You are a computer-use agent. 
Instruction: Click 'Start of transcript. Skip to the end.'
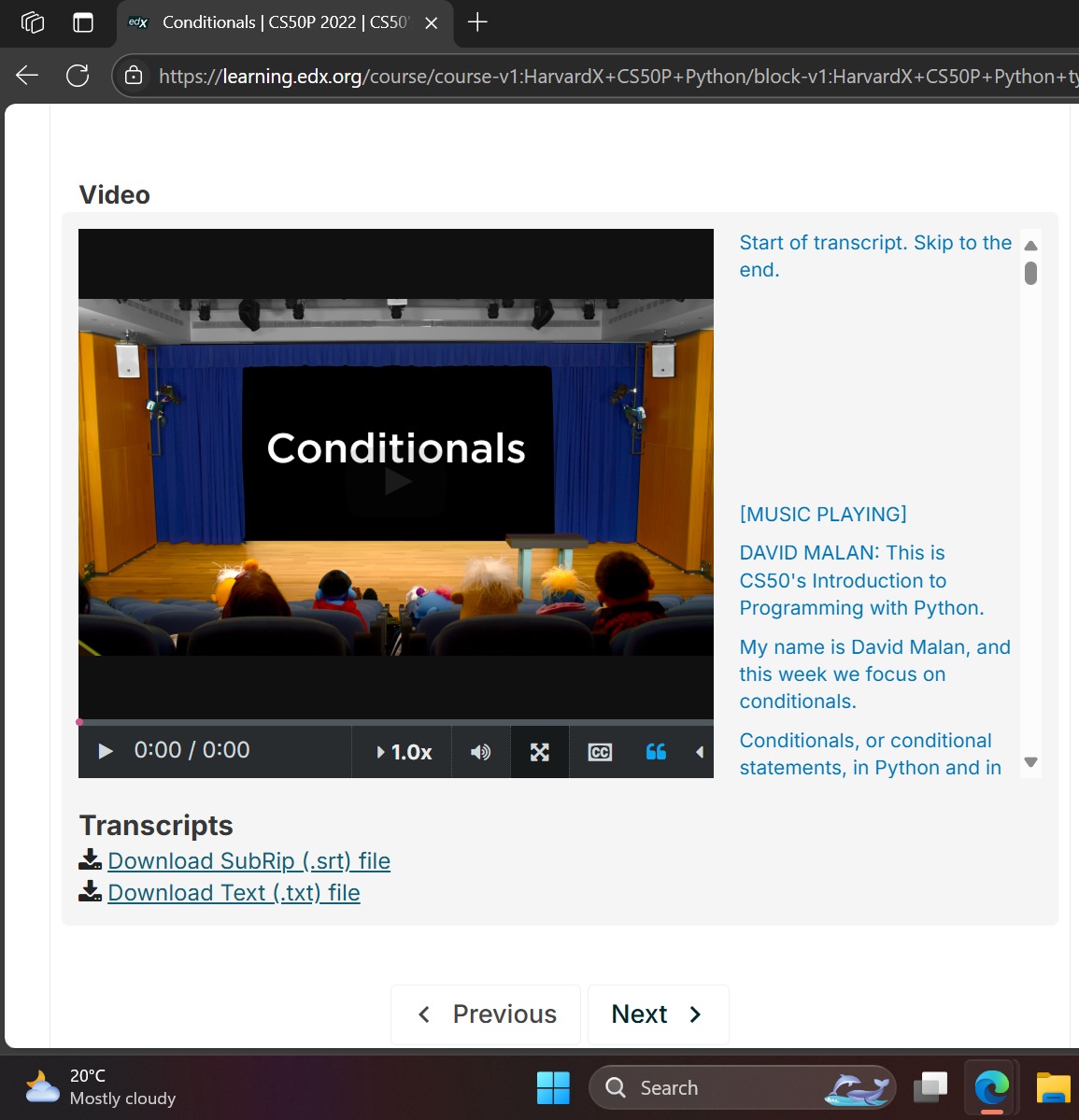[x=875, y=256]
